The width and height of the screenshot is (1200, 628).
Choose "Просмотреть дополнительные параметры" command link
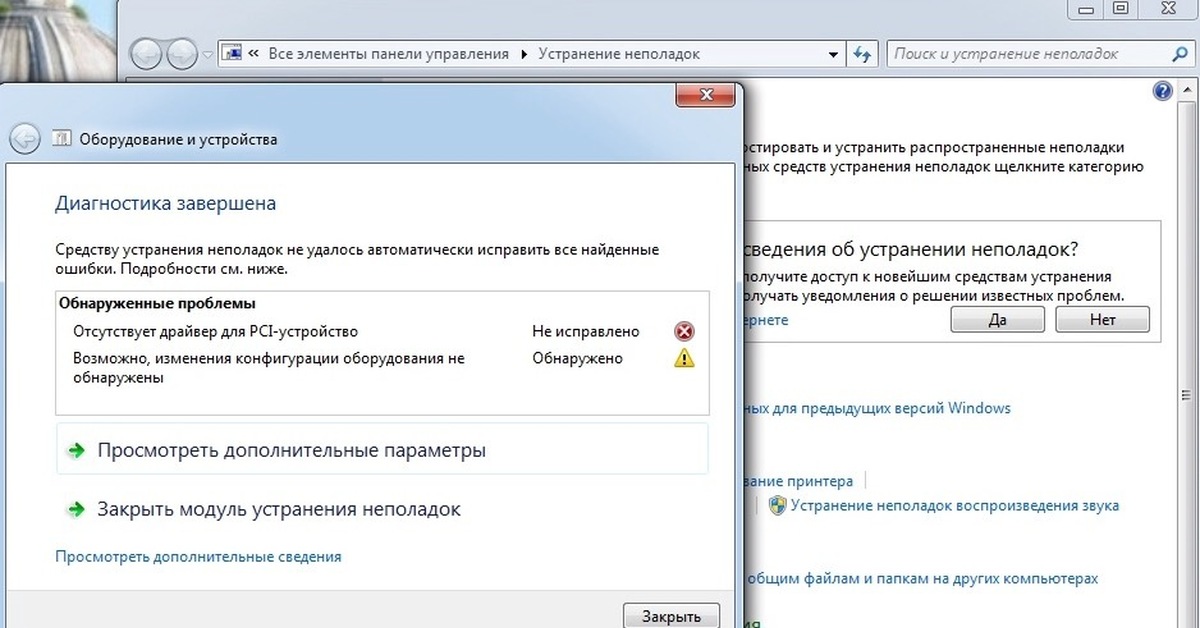click(382, 450)
